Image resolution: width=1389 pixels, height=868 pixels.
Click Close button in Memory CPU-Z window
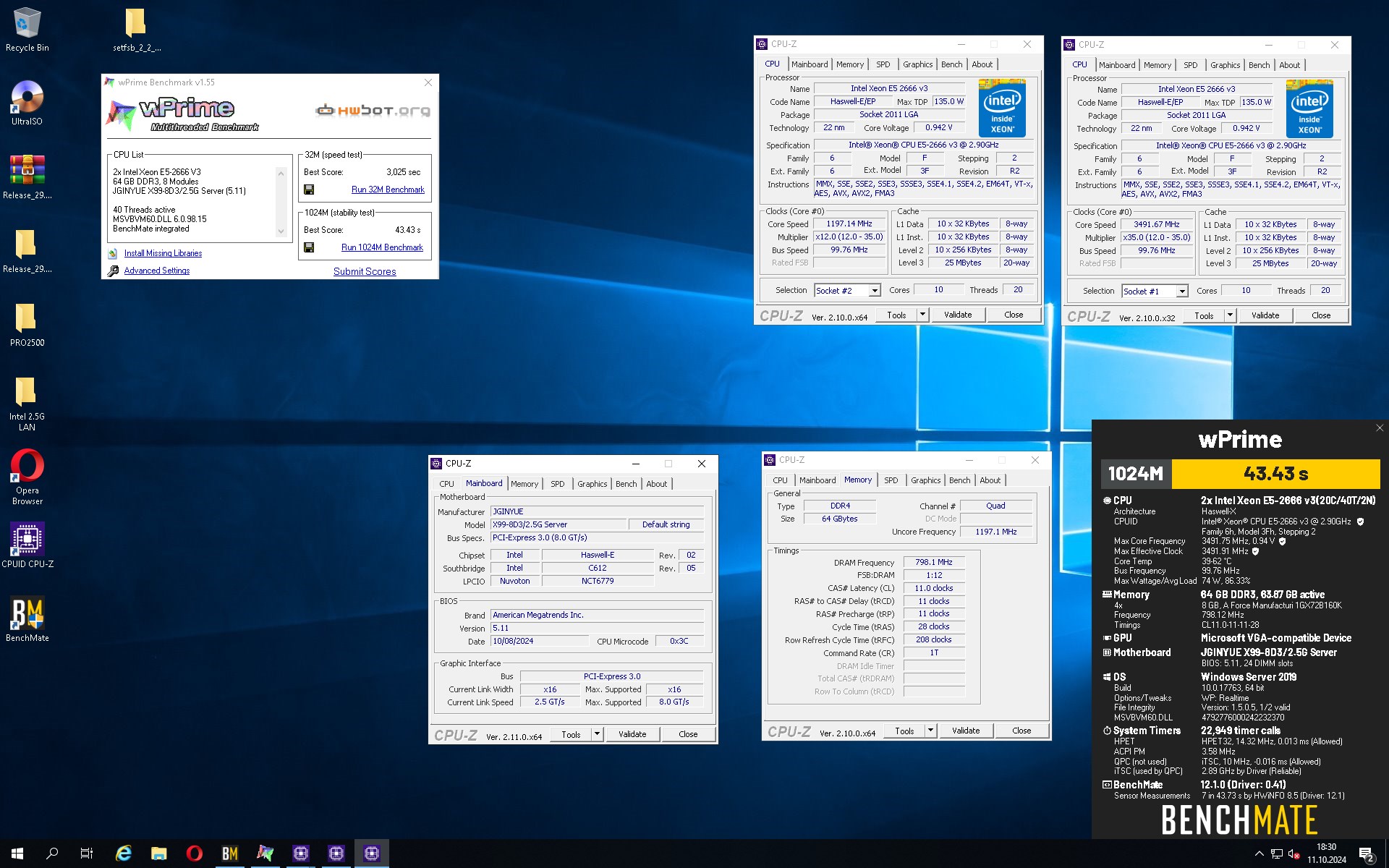tap(1021, 731)
